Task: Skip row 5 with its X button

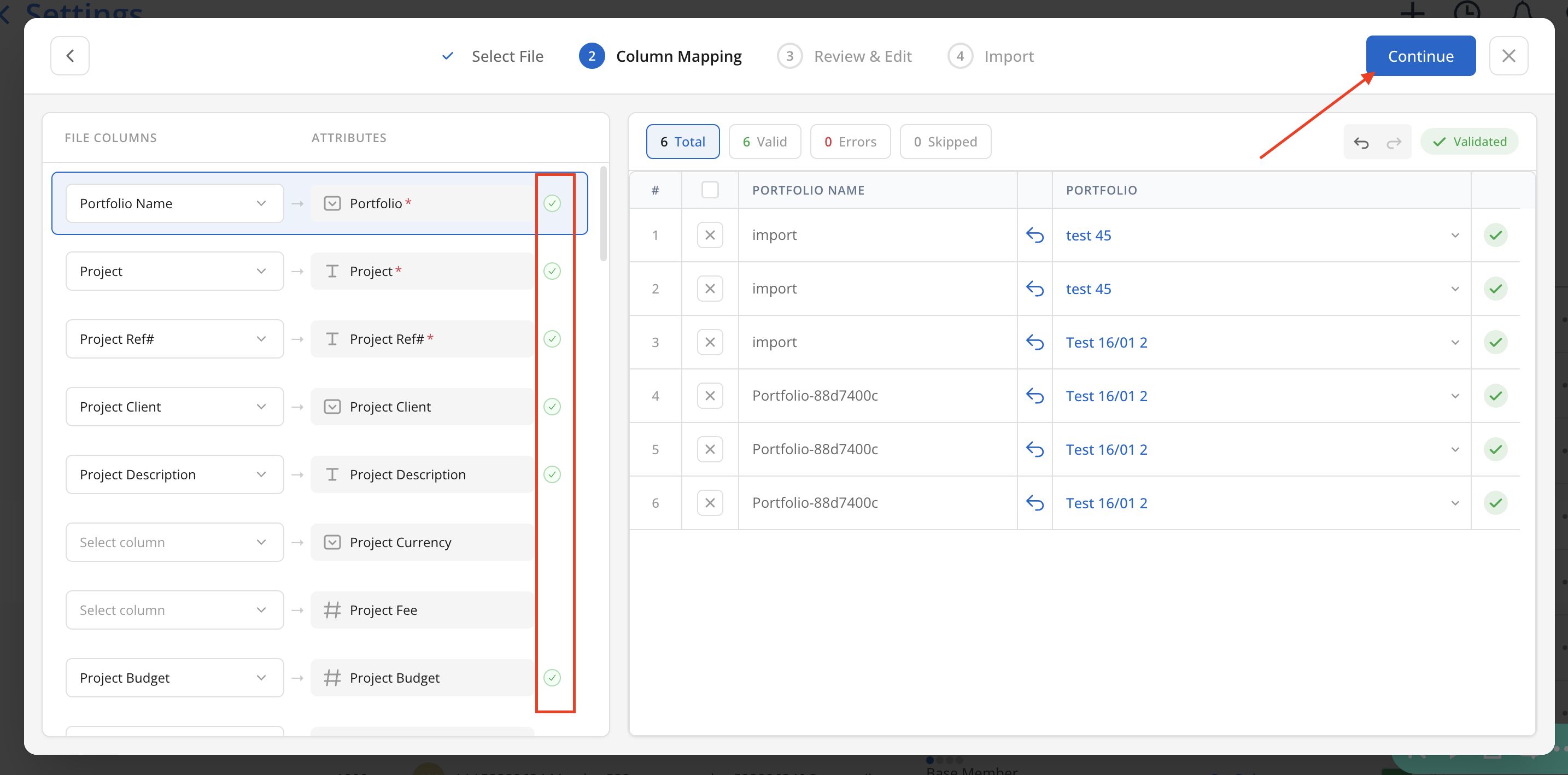Action: tap(710, 450)
